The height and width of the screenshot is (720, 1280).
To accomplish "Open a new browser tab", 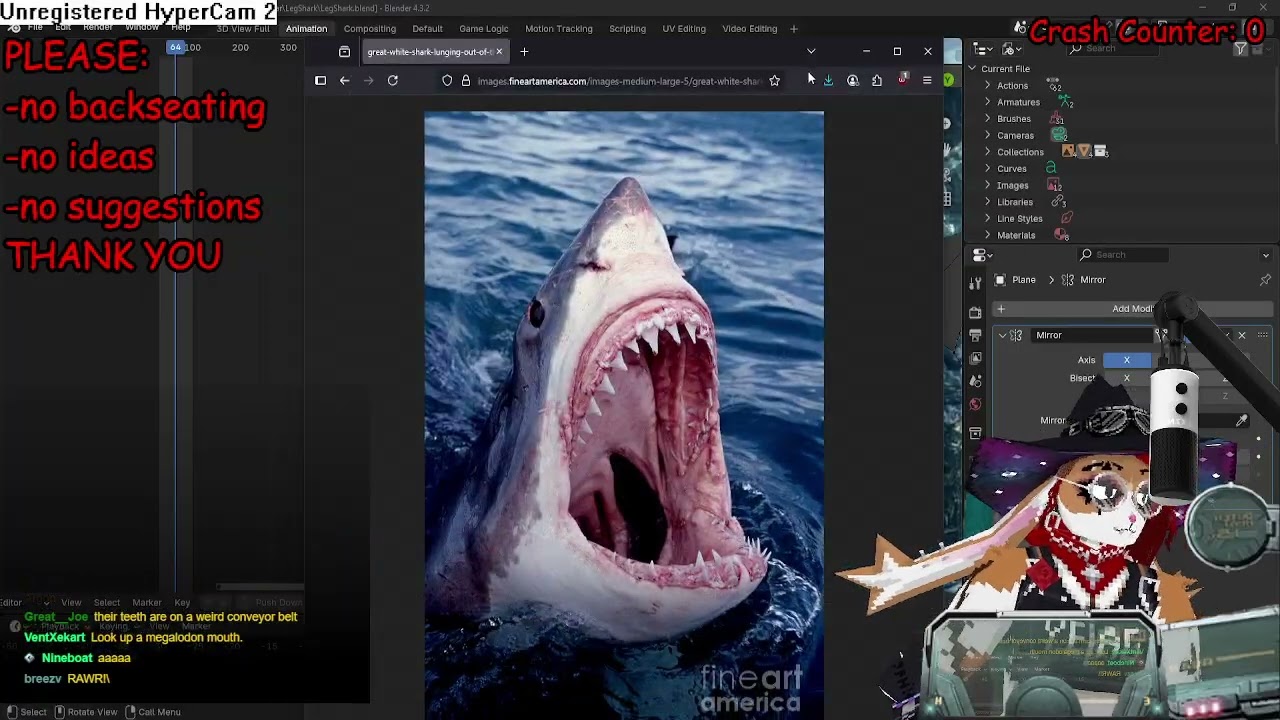I will (524, 52).
